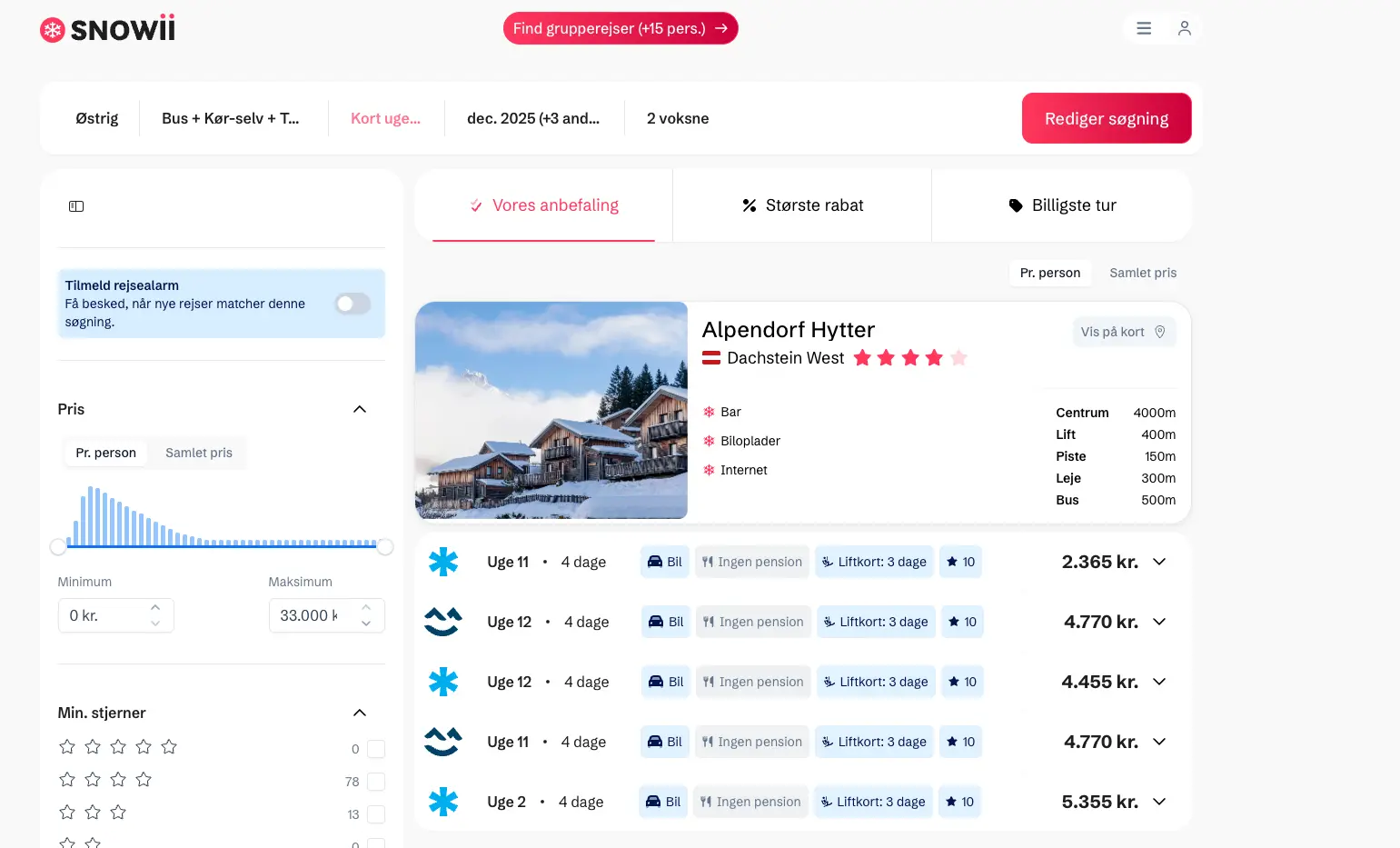The width and height of the screenshot is (1400, 848).
Task: Expand the 2.365 kr. trip row
Action: click(x=1159, y=562)
